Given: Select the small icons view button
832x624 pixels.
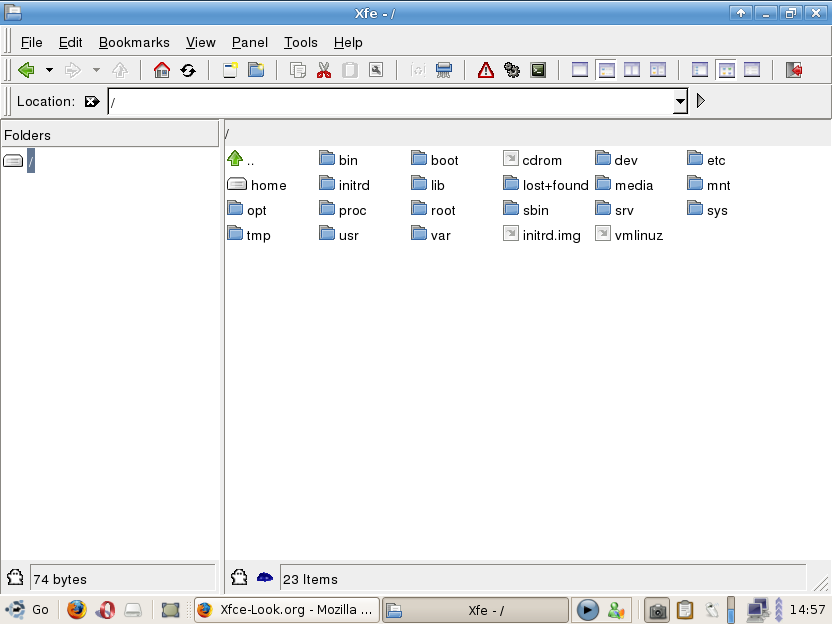Looking at the screenshot, I should click(x=726, y=70).
